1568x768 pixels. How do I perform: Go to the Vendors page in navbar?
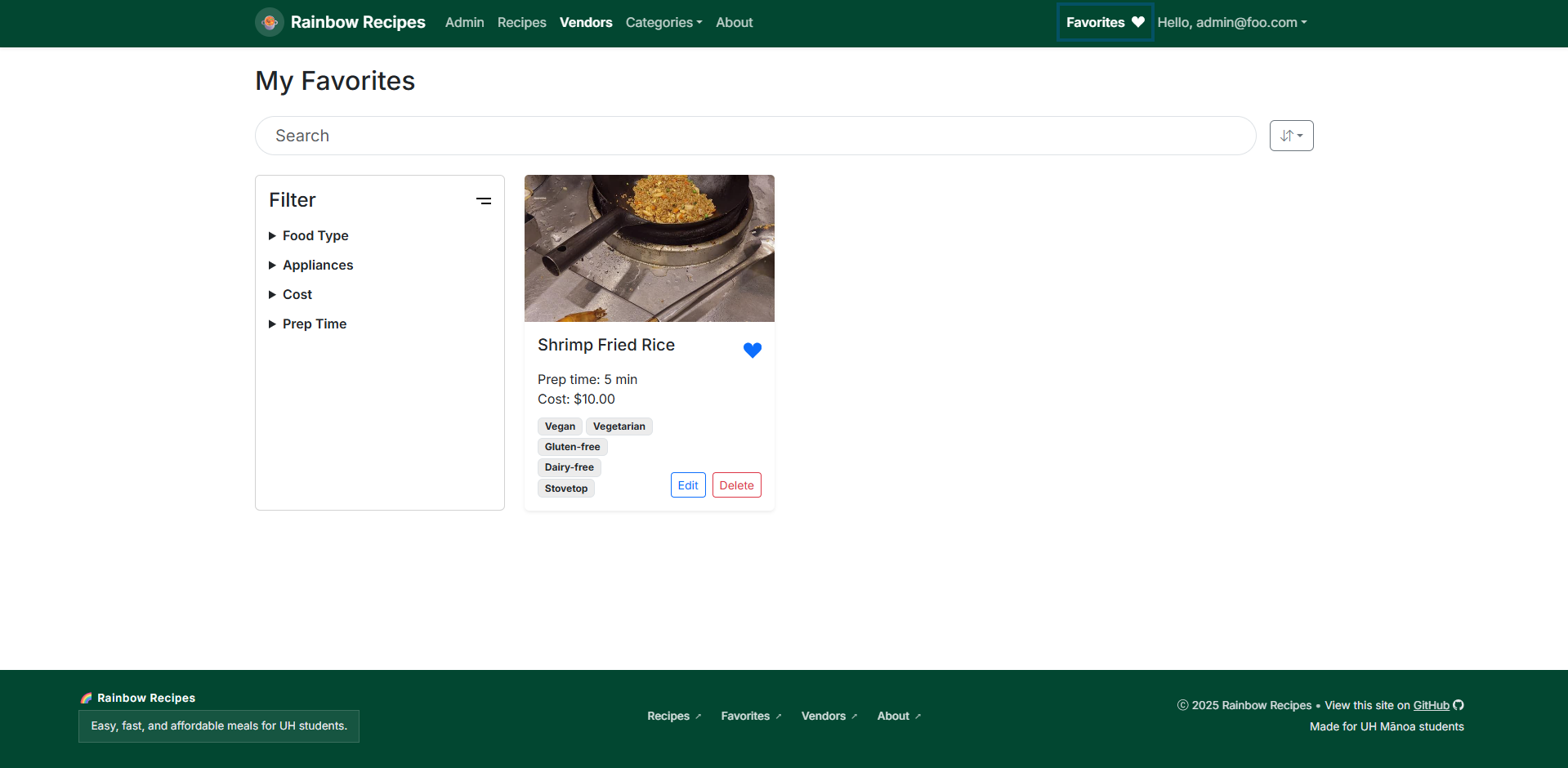(585, 23)
